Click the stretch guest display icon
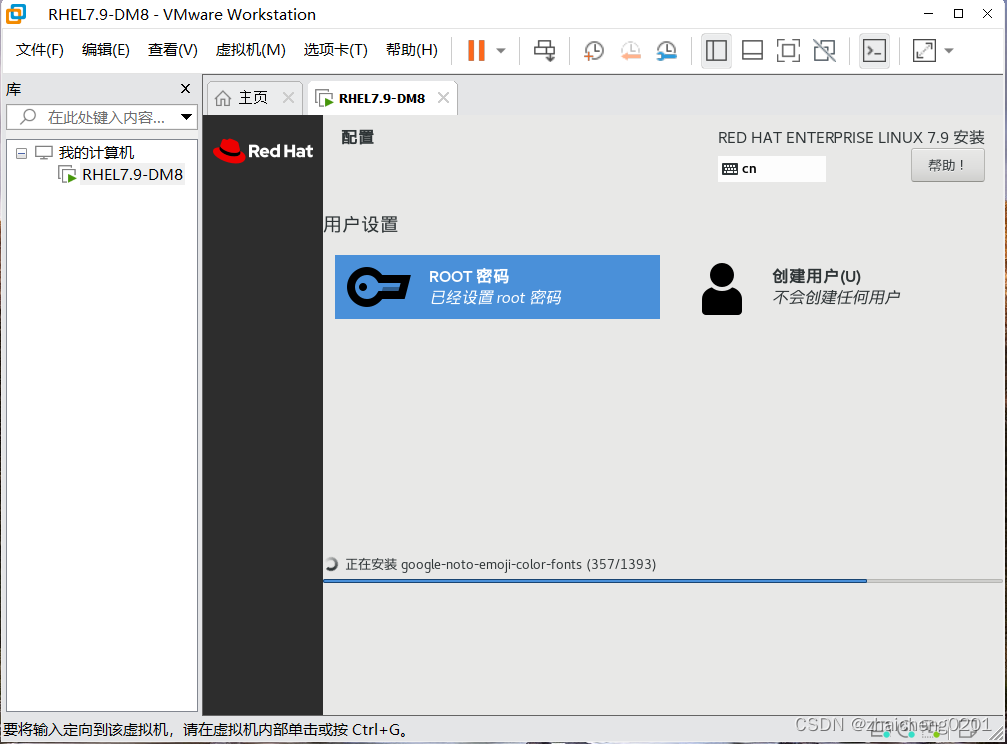This screenshot has width=1007, height=744. tap(924, 50)
